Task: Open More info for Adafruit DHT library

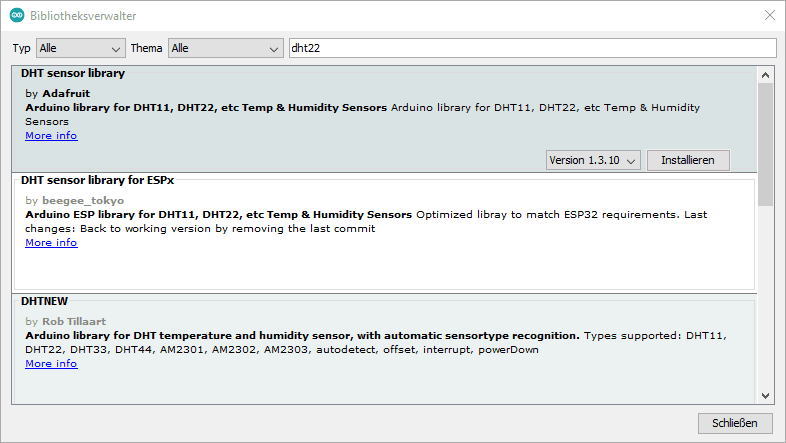Action: point(51,135)
